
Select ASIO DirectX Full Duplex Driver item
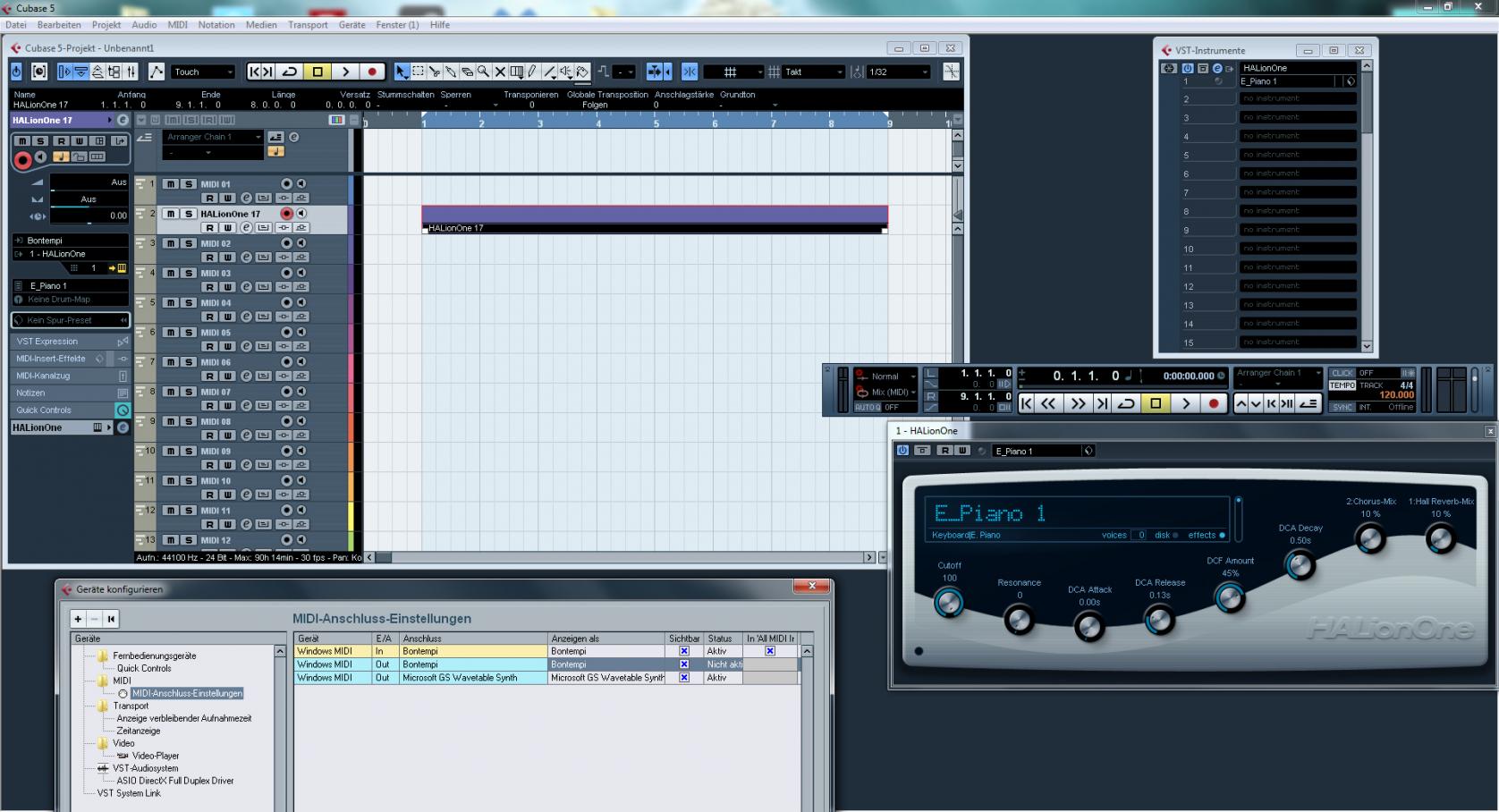174,781
